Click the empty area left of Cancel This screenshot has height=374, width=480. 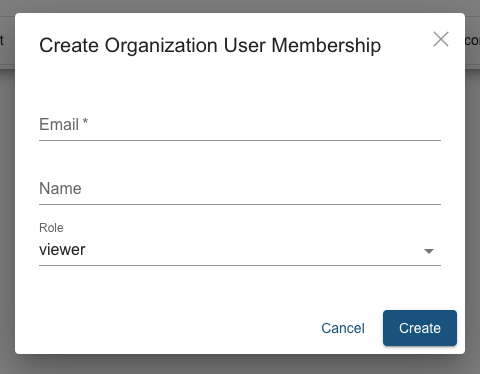click(167, 328)
